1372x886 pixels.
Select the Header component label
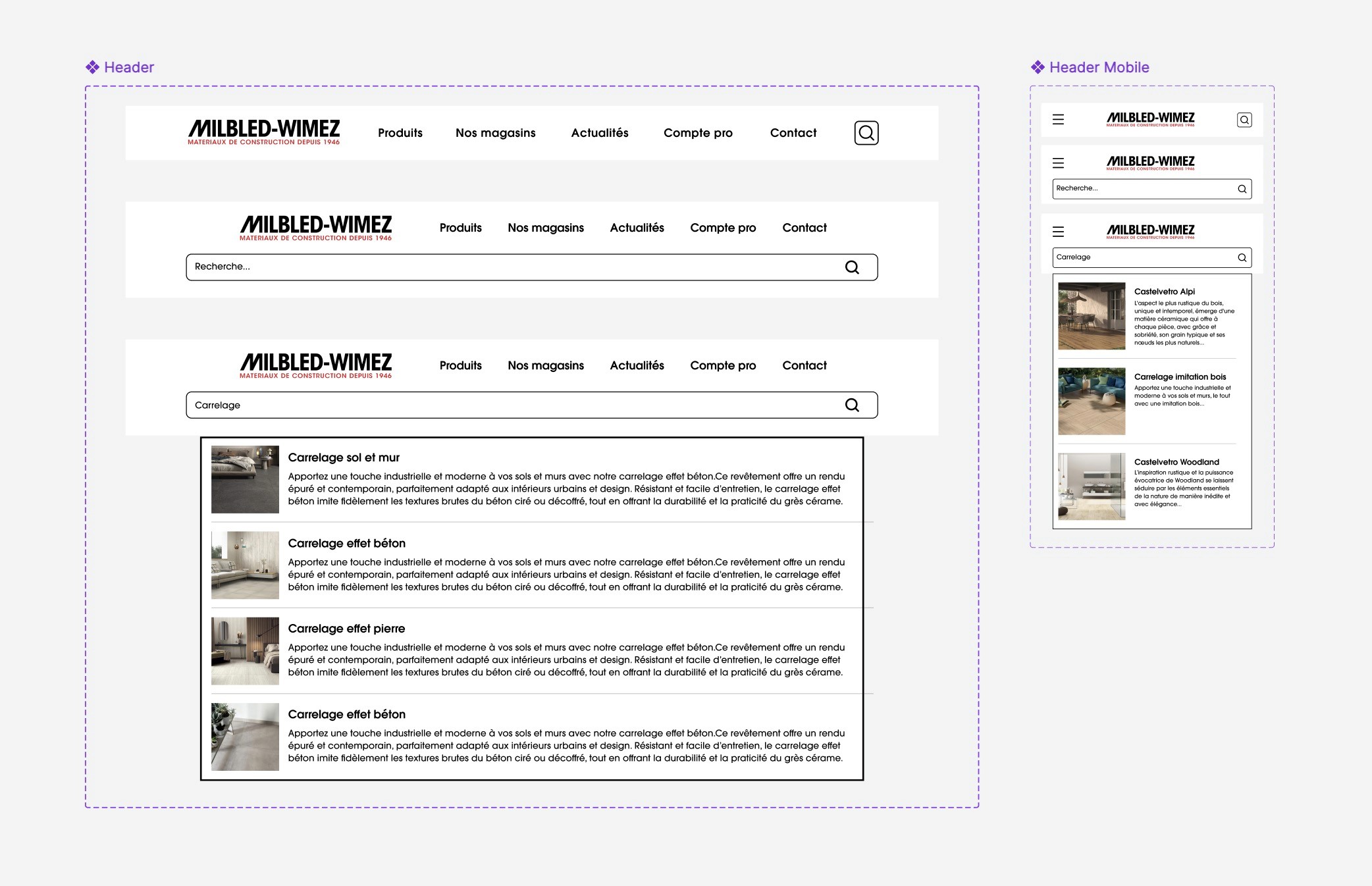click(x=128, y=67)
